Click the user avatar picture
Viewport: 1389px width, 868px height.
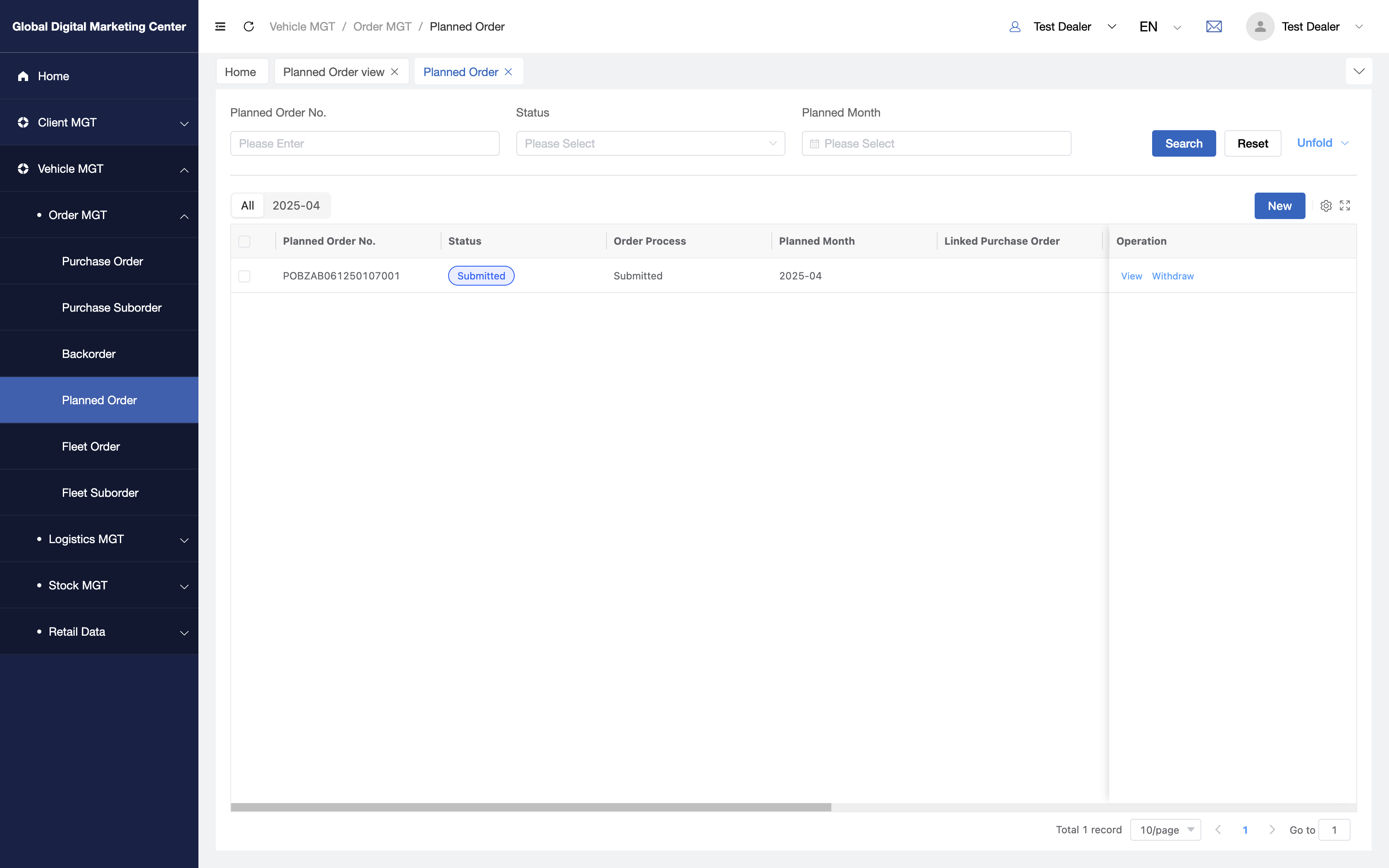pos(1260,26)
